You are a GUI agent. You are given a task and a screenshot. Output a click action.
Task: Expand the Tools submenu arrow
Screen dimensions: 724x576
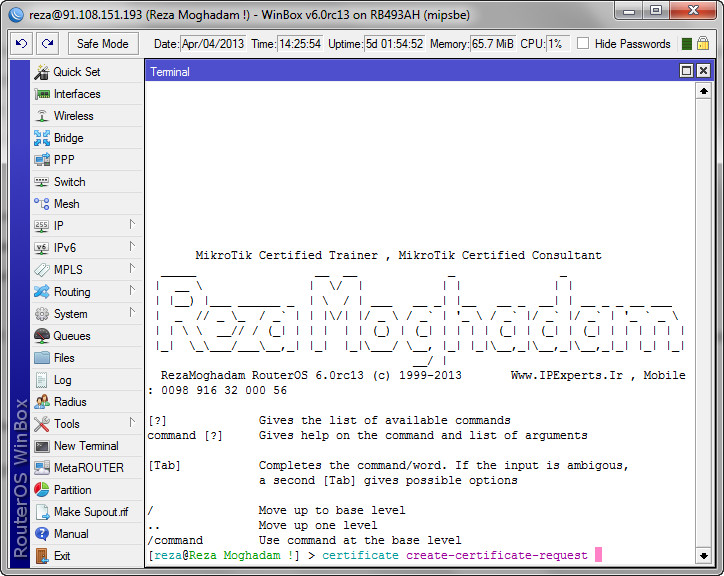(132, 422)
